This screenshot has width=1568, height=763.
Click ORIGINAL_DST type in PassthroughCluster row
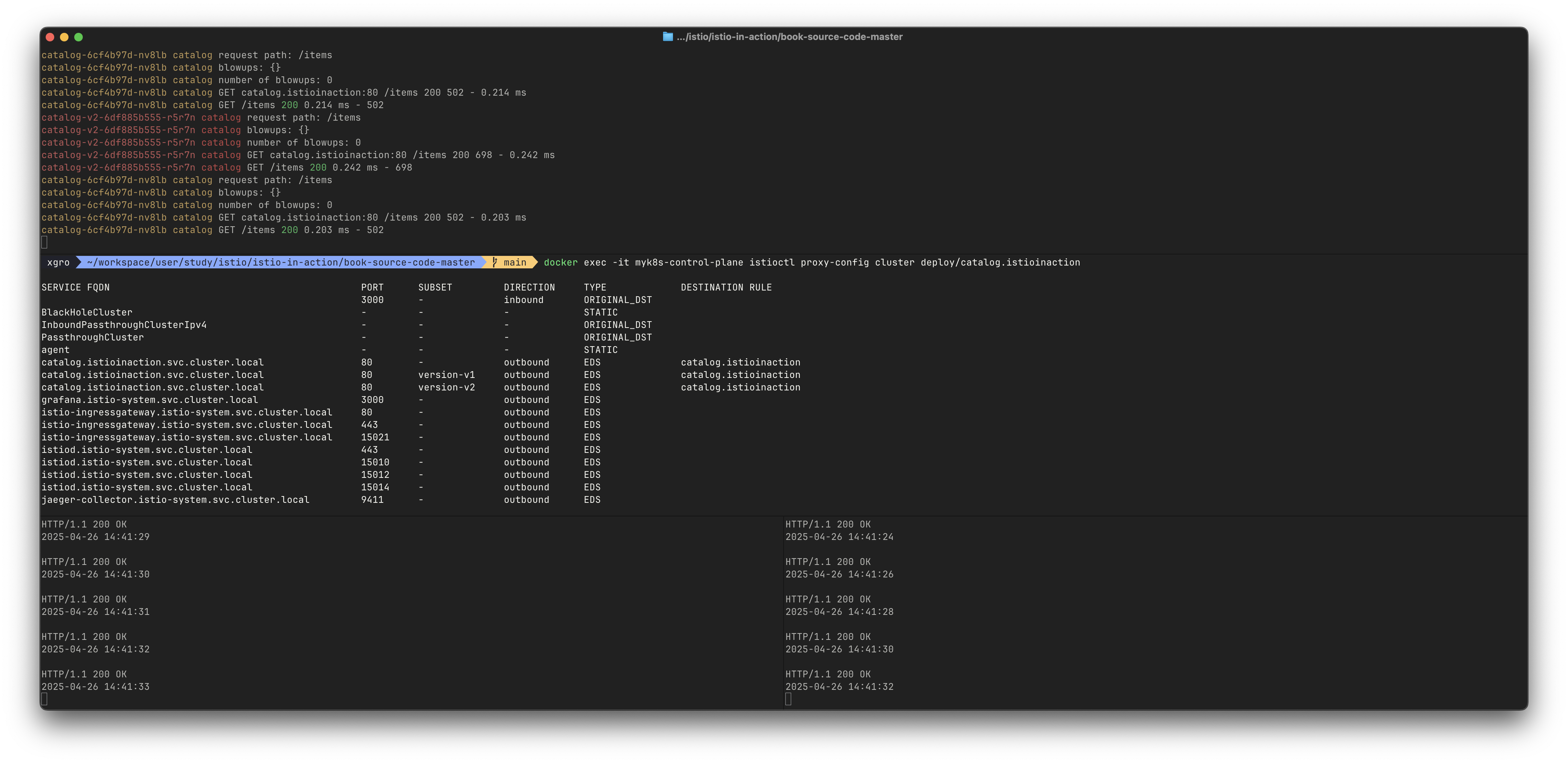click(618, 337)
